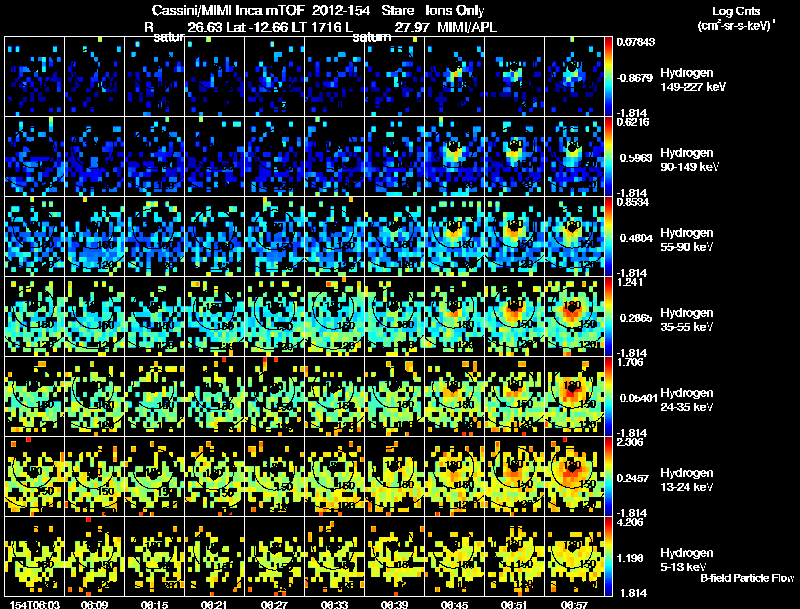Click the scale value -0.8679

tap(634, 78)
